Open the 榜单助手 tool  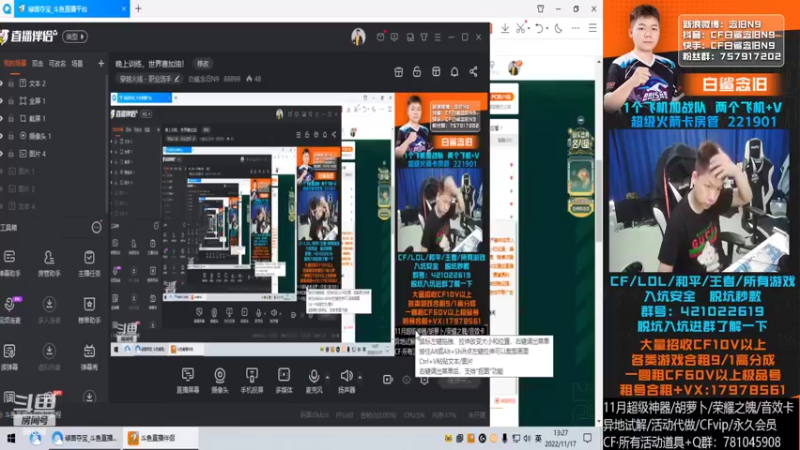(89, 309)
